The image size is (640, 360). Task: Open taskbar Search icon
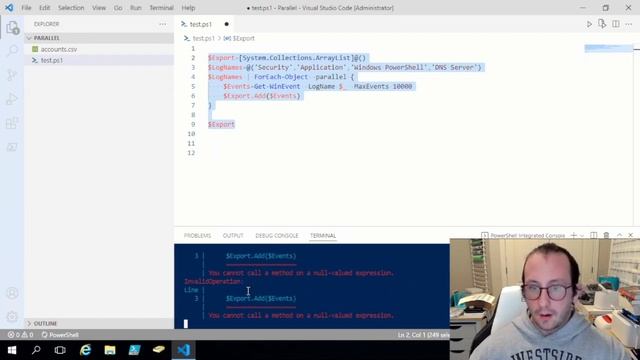(x=36, y=350)
